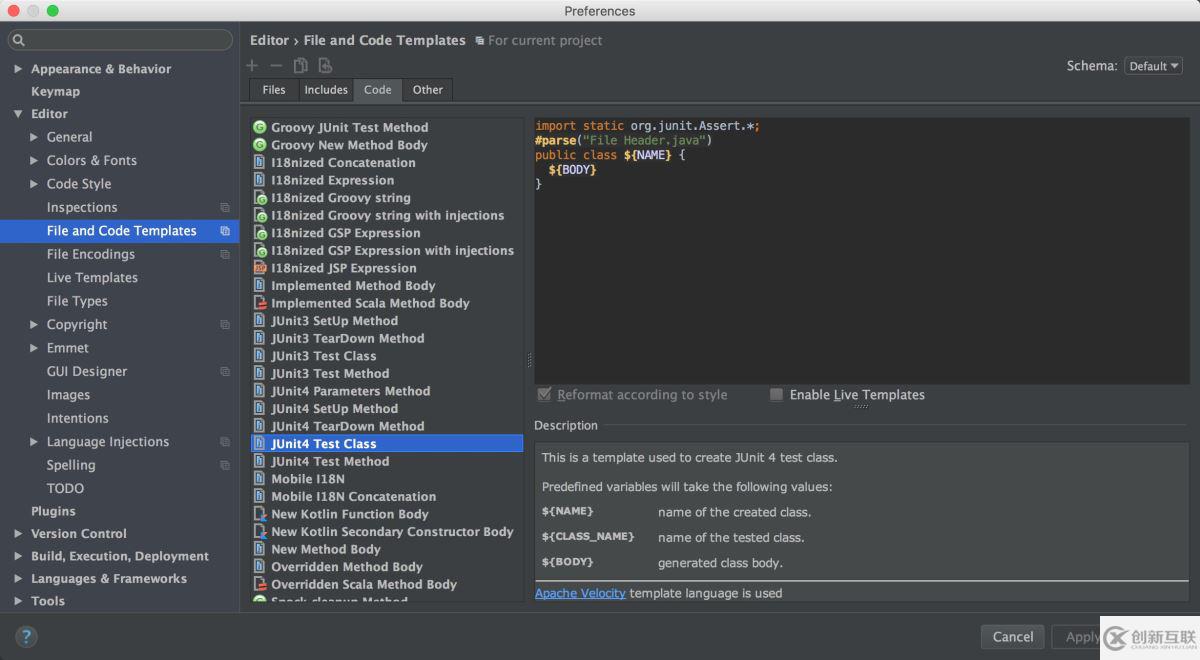
Task: Click the reset to default template icon
Action: [x=325, y=66]
